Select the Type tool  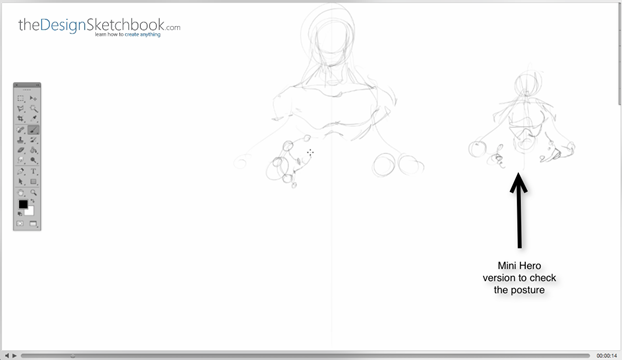pos(34,171)
